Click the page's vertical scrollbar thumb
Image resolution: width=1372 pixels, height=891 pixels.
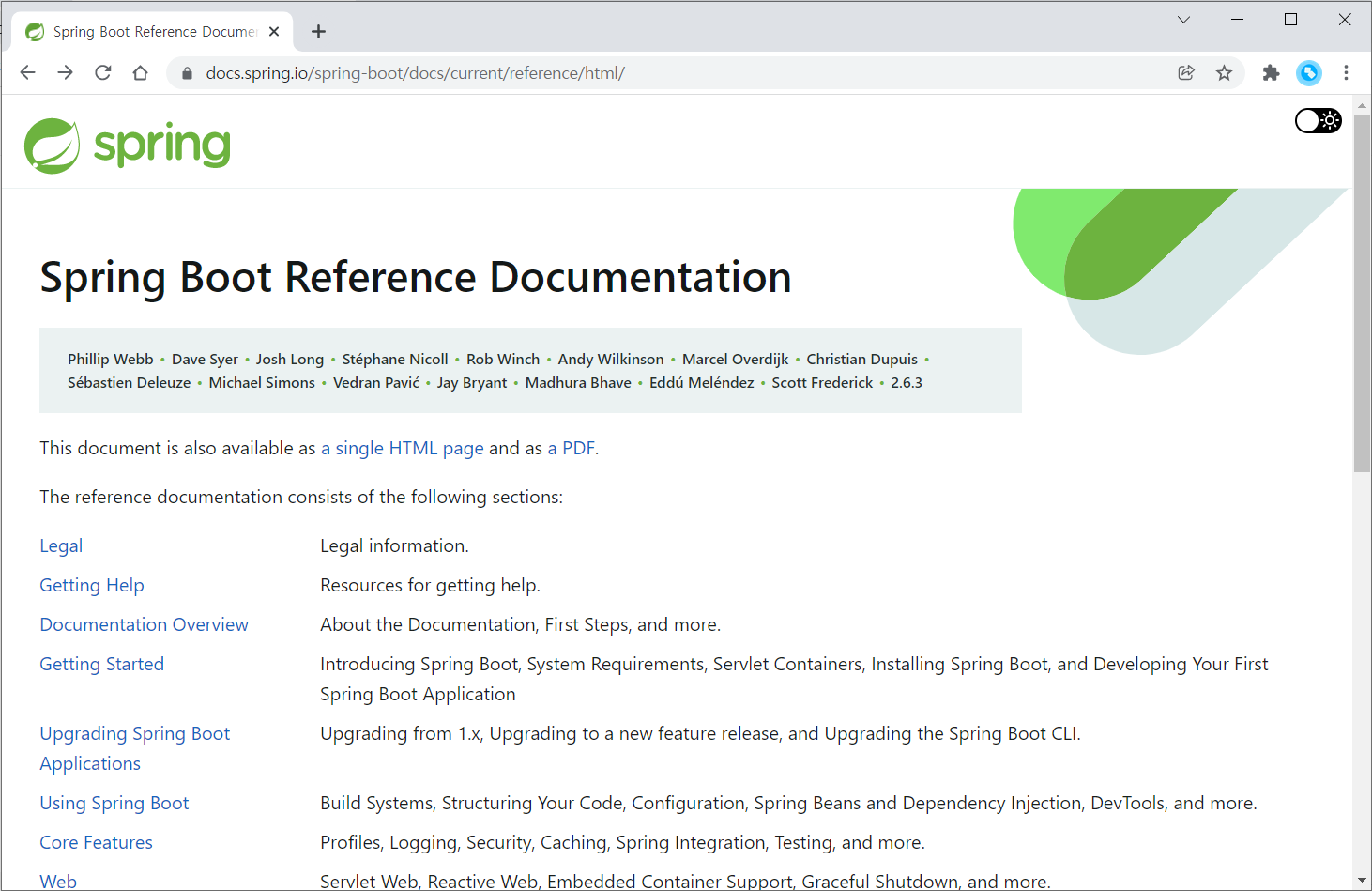(x=1362, y=293)
